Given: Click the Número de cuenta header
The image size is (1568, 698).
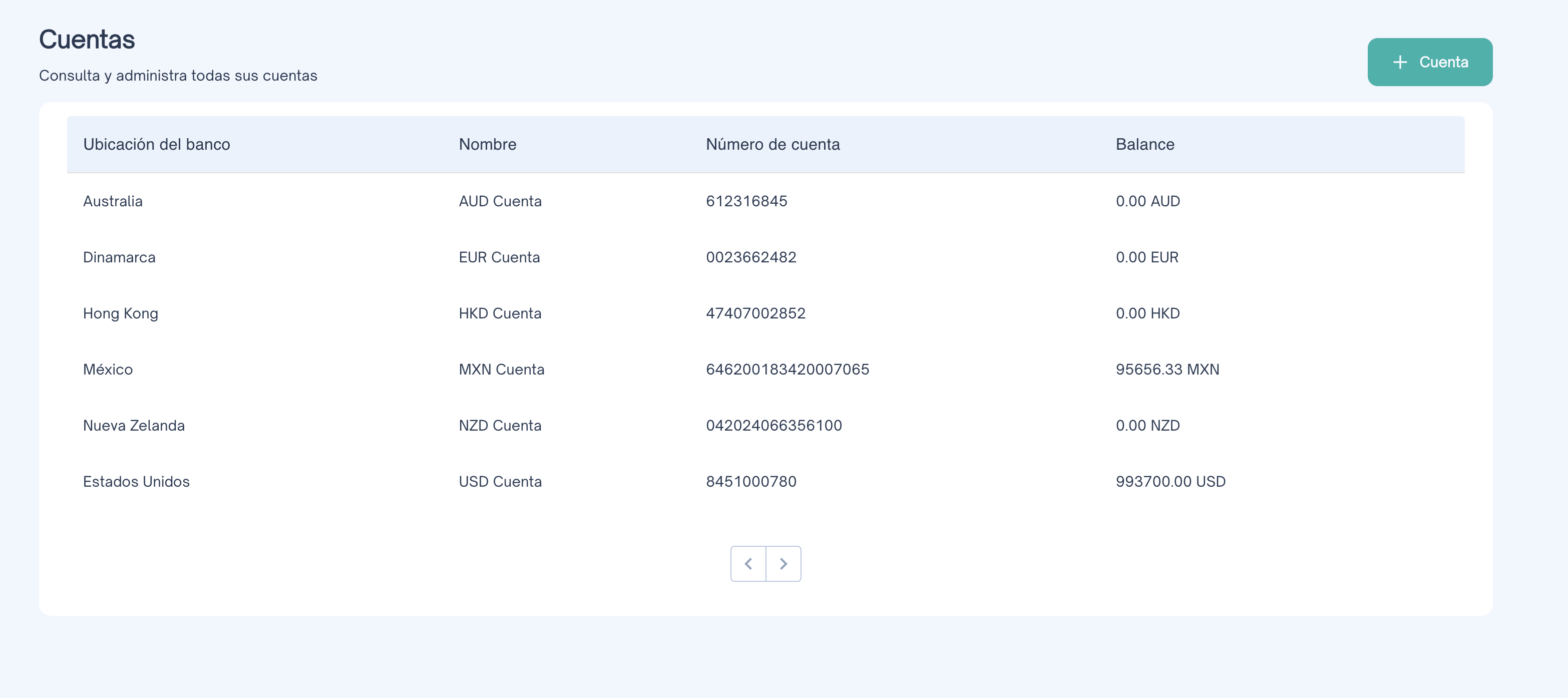Looking at the screenshot, I should [772, 144].
